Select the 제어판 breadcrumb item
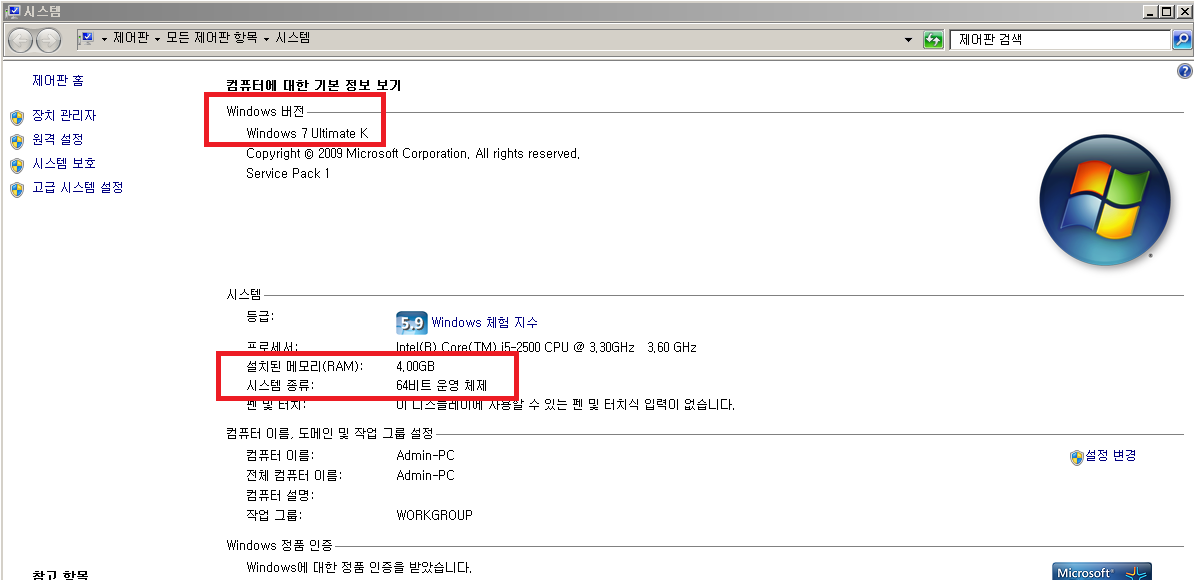1194x580 pixels. click(x=131, y=38)
